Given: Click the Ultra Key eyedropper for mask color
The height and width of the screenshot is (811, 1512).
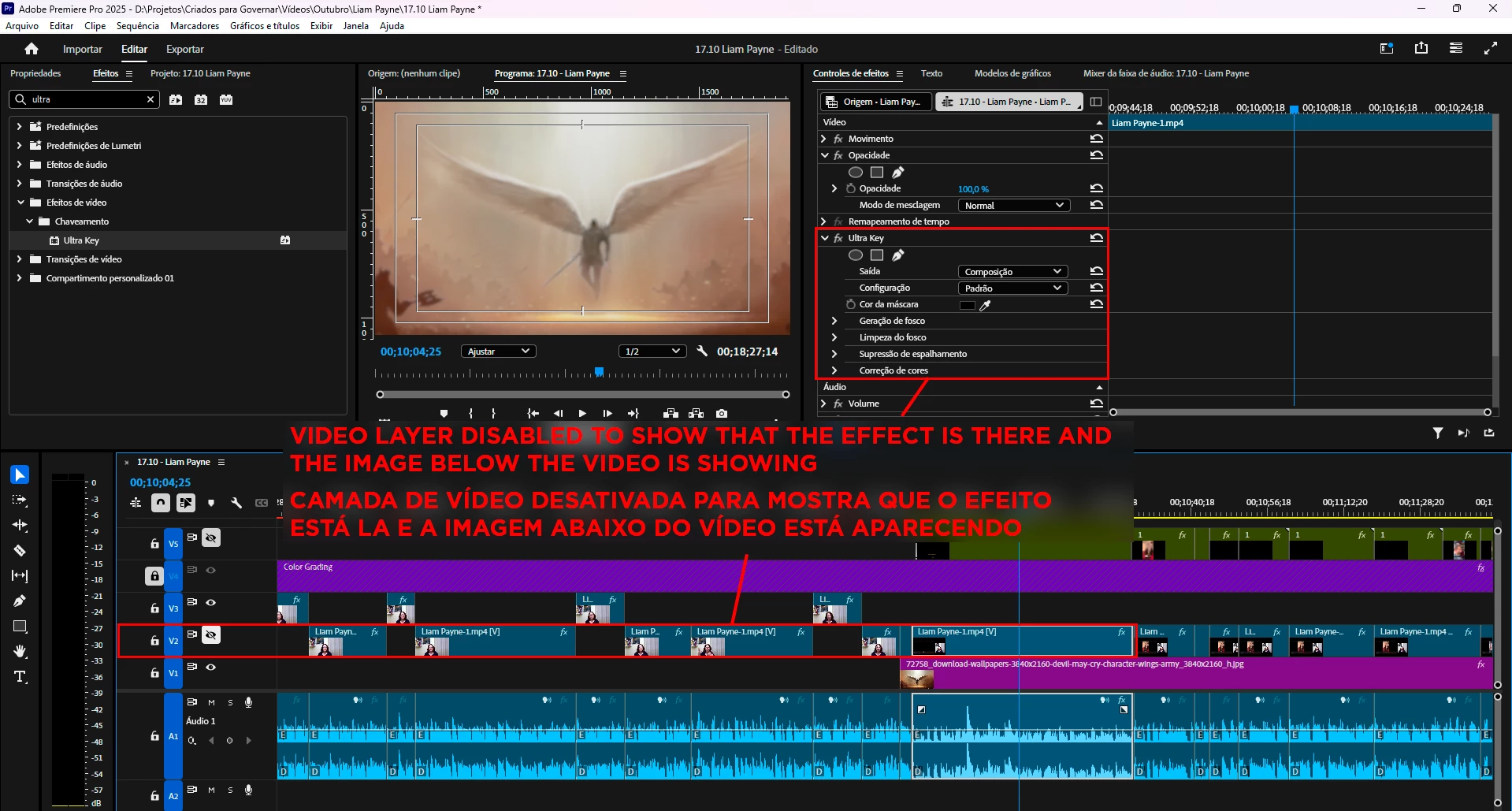Looking at the screenshot, I should (985, 305).
